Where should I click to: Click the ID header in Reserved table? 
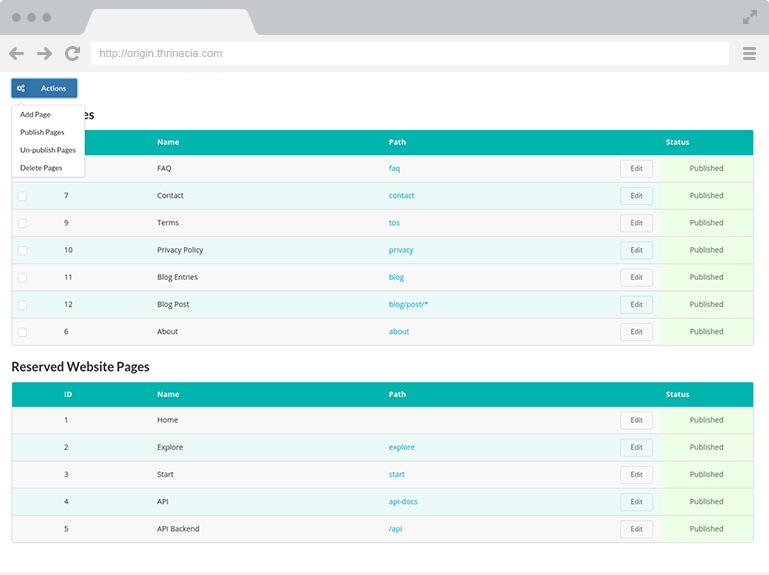tap(68, 394)
